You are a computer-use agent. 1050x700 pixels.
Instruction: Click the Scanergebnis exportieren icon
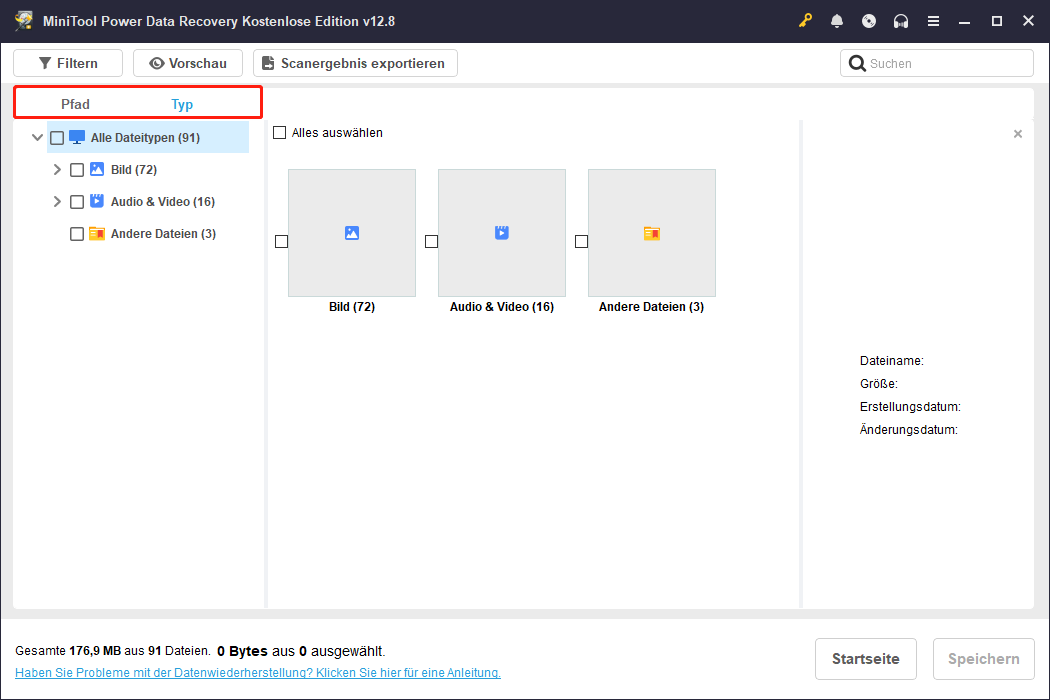click(267, 62)
